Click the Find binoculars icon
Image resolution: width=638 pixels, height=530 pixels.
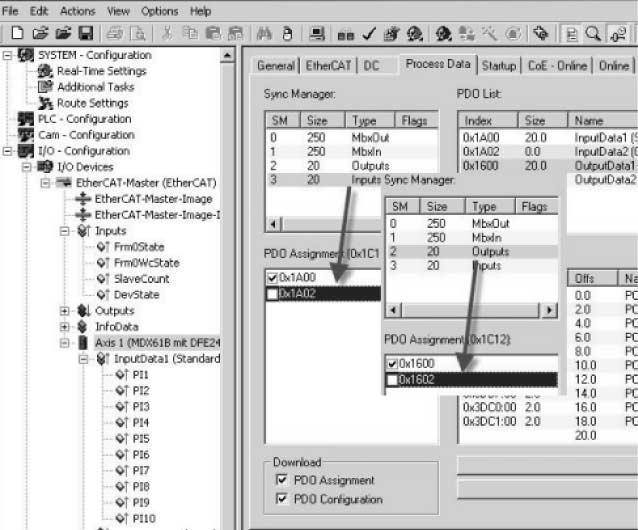pyautogui.click(x=264, y=33)
